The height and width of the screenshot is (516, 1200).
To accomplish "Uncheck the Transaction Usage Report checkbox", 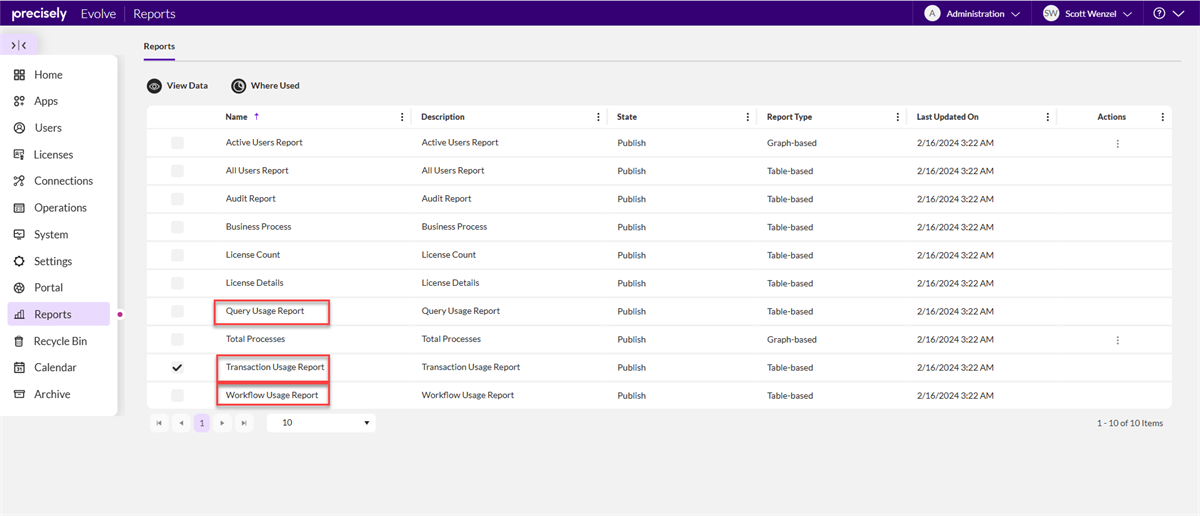I will [x=177, y=368].
